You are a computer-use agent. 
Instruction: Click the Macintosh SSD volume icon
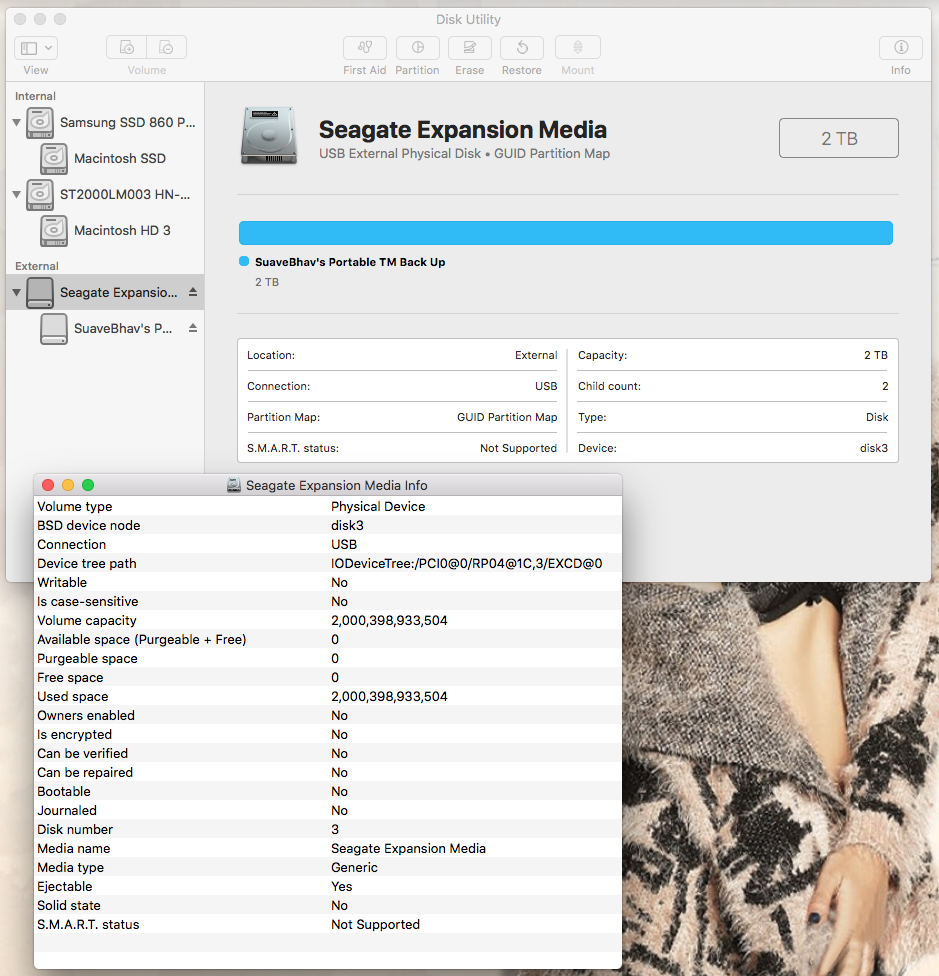[x=54, y=159]
